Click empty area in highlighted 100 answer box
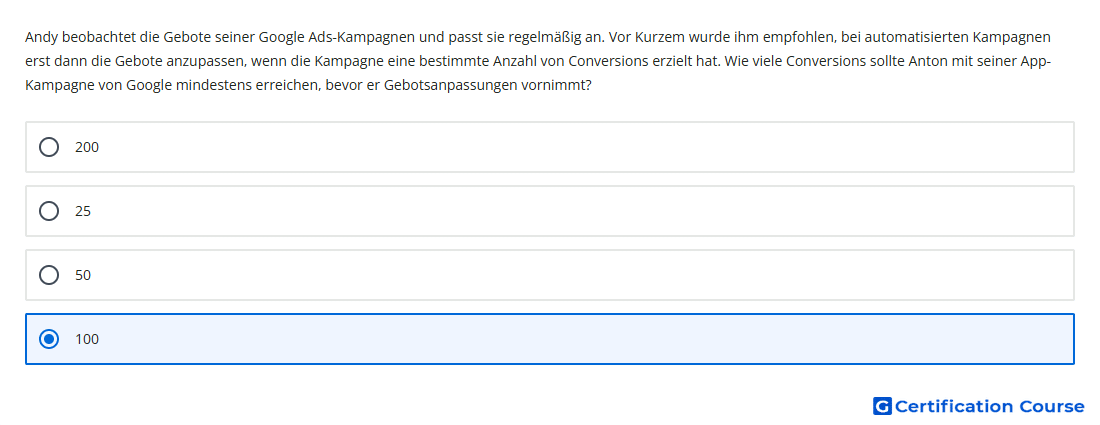 pyautogui.click(x=561, y=339)
